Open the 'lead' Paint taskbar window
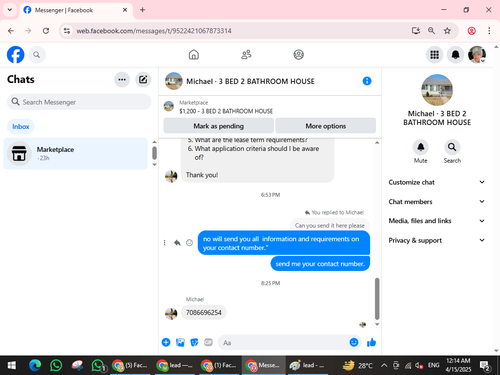Screen dimensions: 500x375 tap(307, 365)
